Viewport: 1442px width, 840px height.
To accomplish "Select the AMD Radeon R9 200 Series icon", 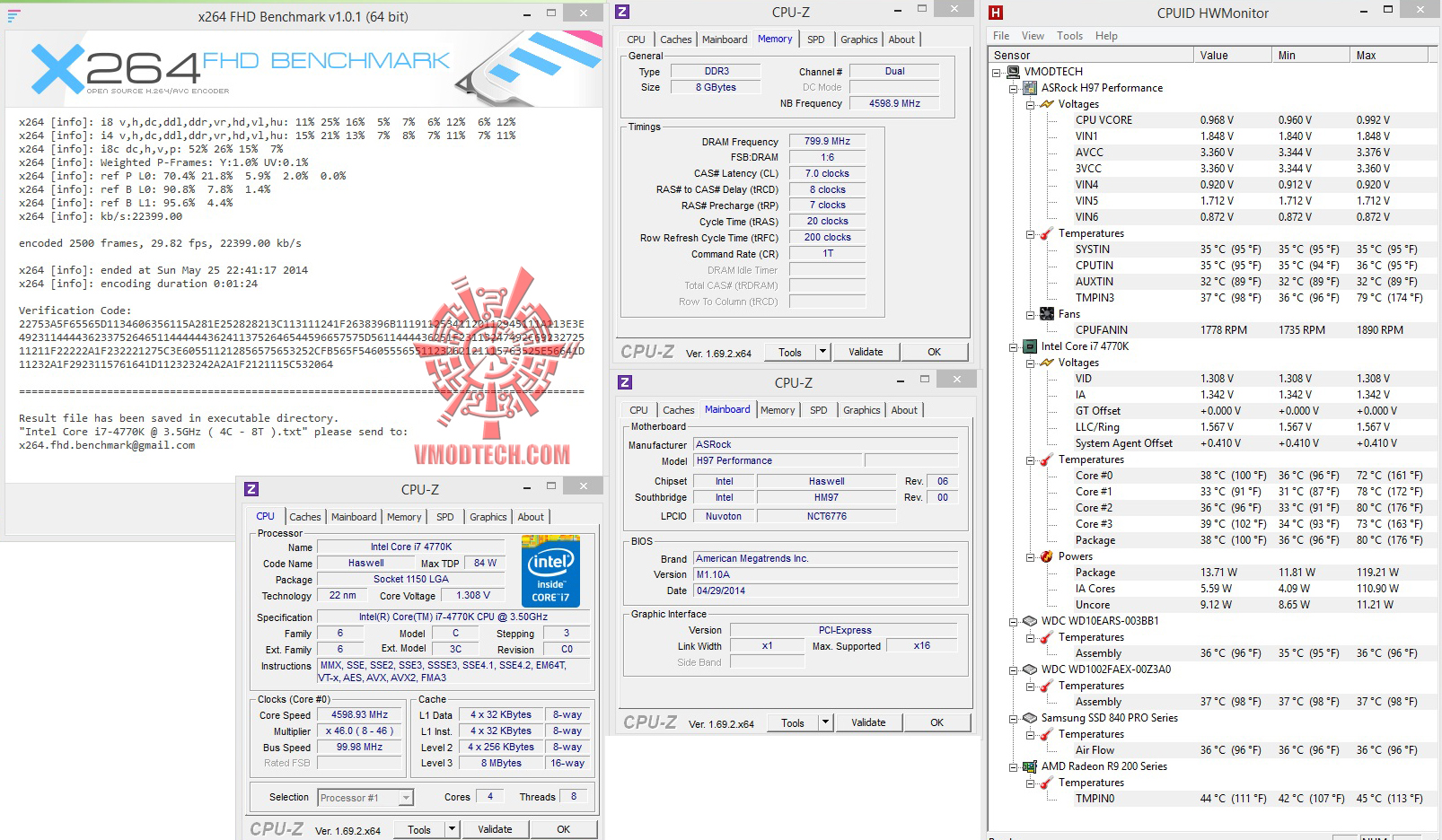I will (1030, 766).
